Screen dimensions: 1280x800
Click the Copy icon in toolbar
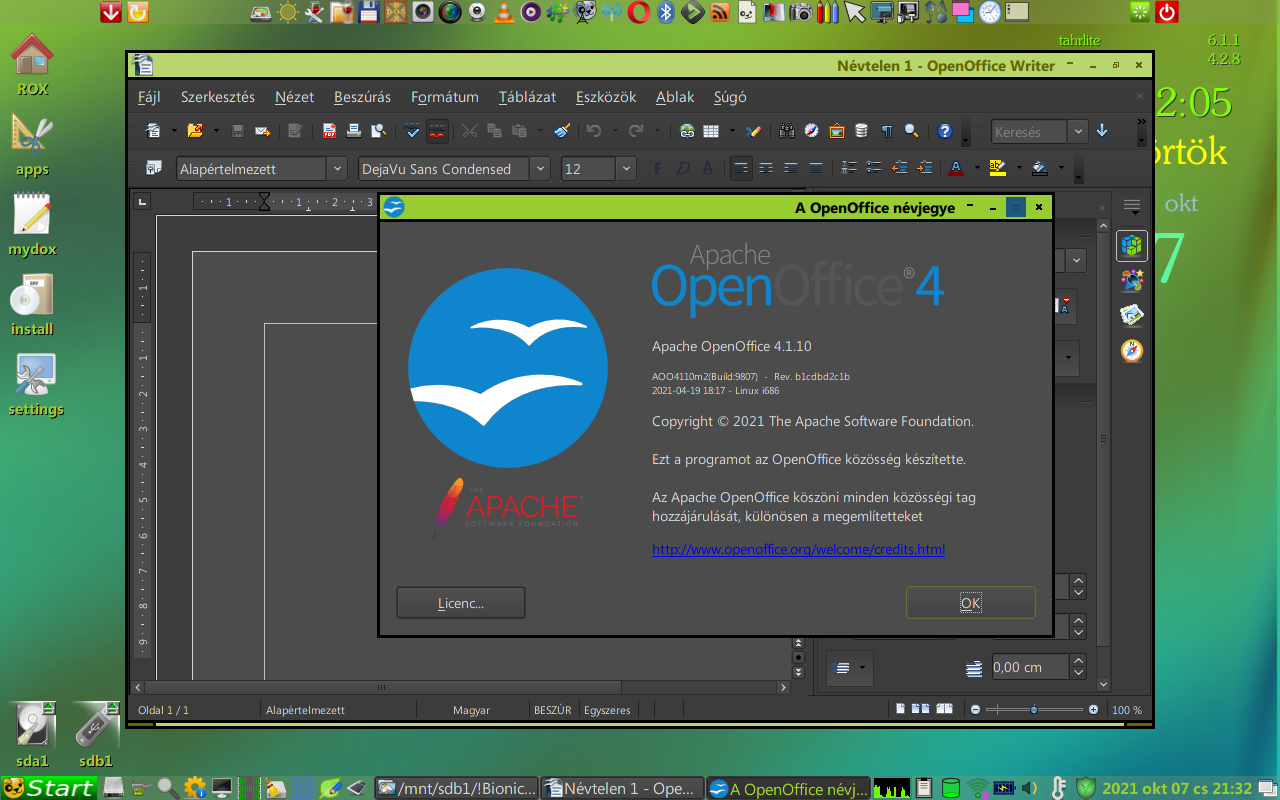494,131
